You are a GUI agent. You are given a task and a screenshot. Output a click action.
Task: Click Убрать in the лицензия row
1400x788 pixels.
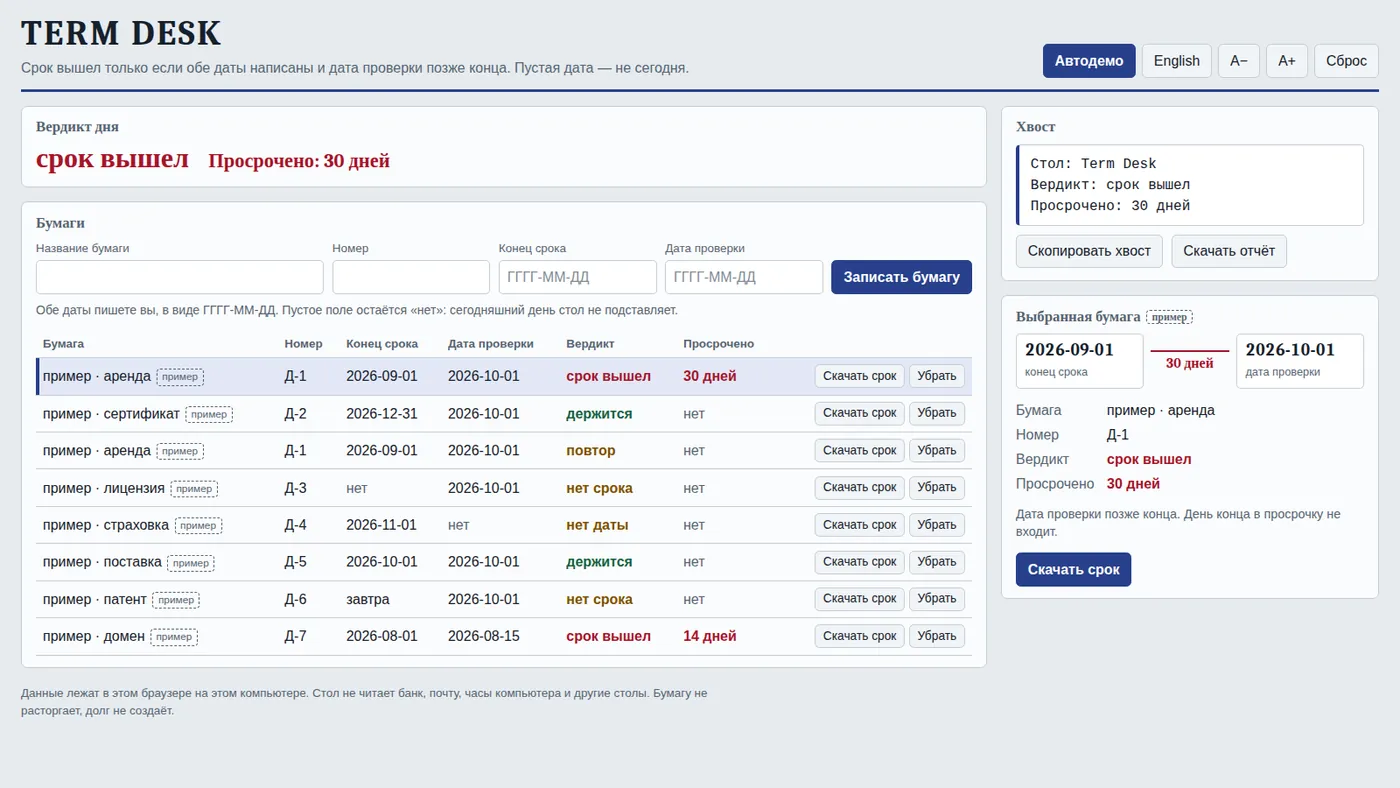pyautogui.click(x=937, y=488)
